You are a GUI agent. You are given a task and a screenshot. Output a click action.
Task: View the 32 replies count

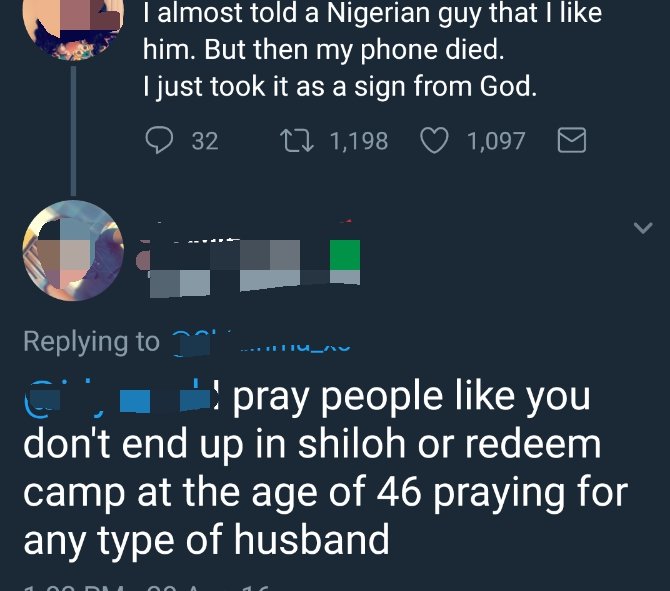pos(205,141)
